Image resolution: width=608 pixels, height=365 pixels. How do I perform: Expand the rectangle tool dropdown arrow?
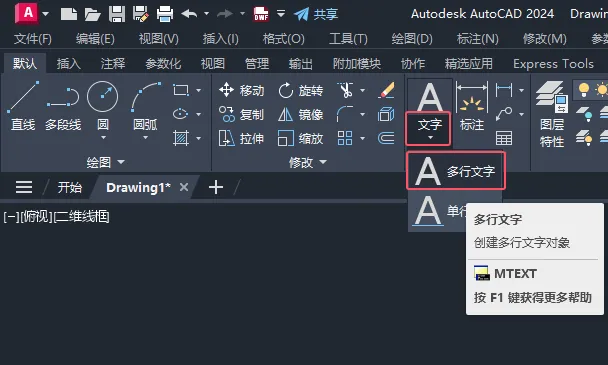(199, 90)
